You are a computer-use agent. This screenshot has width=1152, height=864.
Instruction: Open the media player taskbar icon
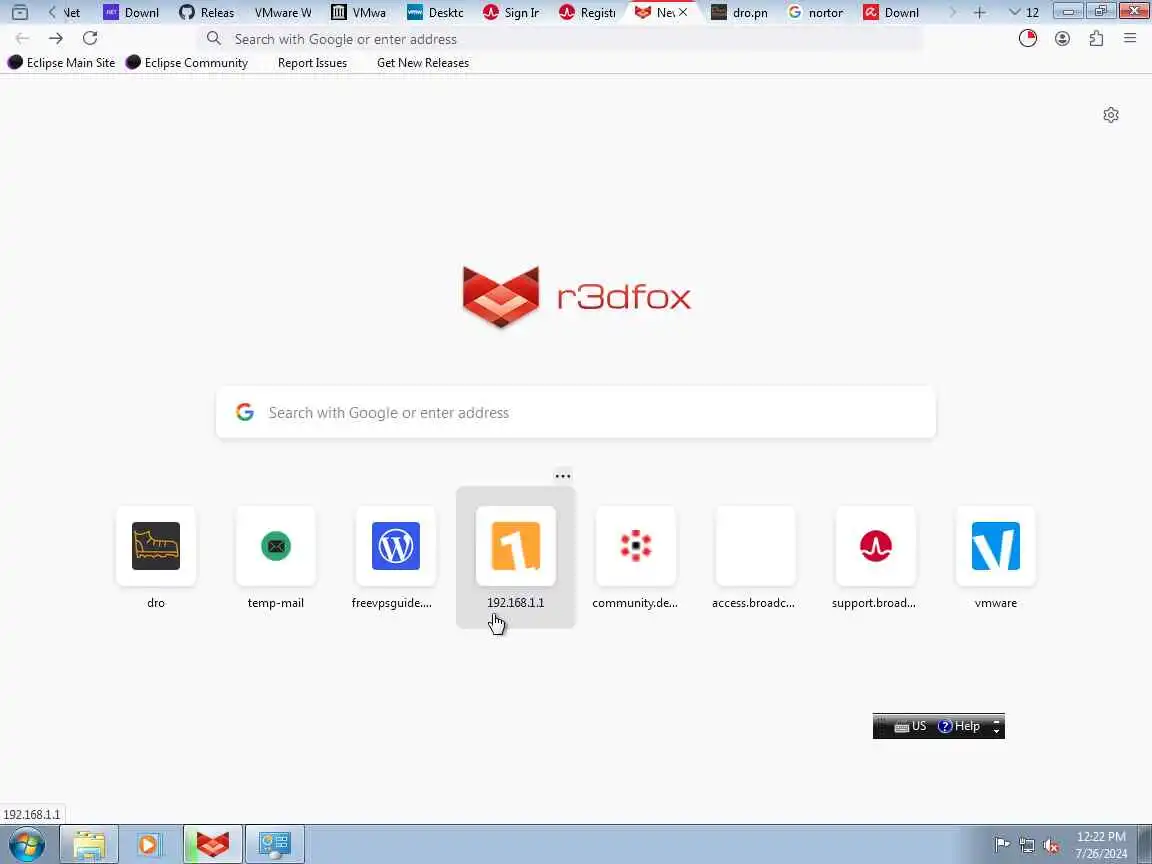pos(148,844)
